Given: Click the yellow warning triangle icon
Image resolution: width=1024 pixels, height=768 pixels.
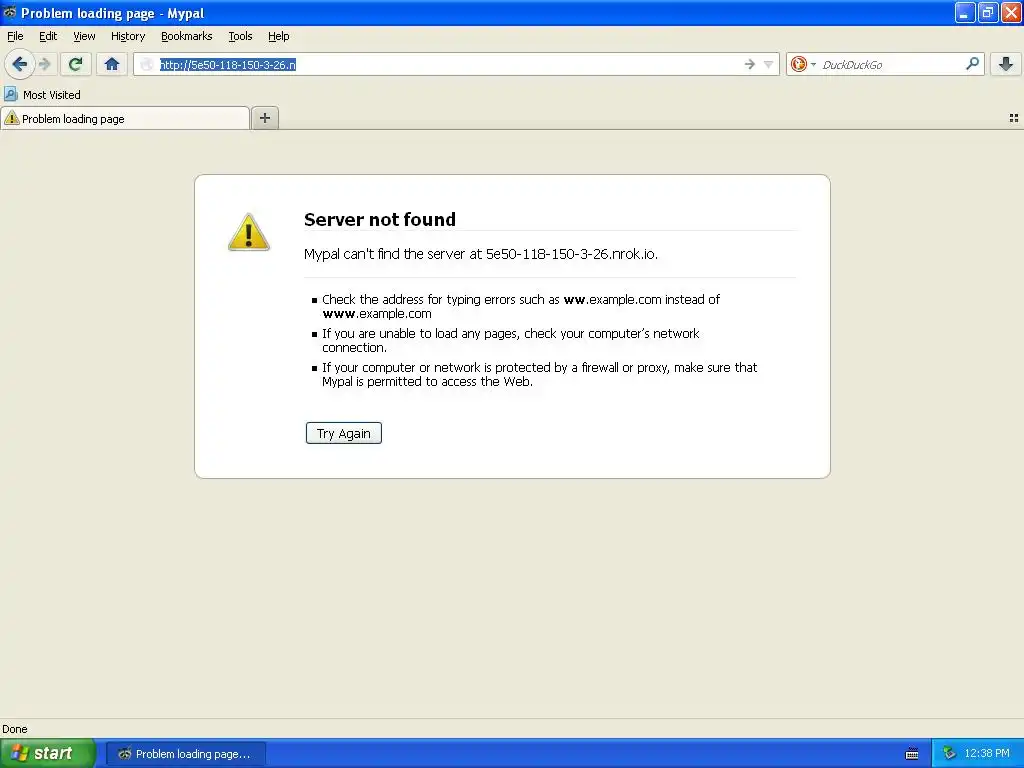Looking at the screenshot, I should (249, 232).
